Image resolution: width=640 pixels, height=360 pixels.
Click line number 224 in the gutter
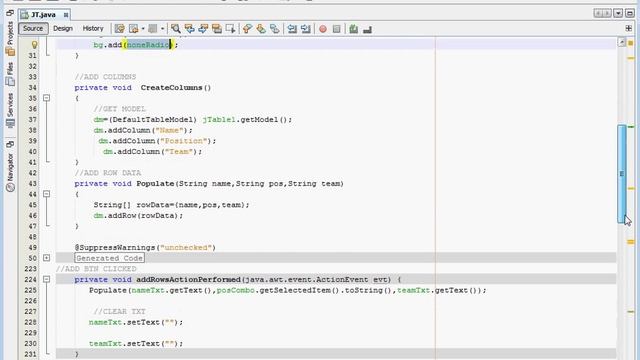pos(30,280)
